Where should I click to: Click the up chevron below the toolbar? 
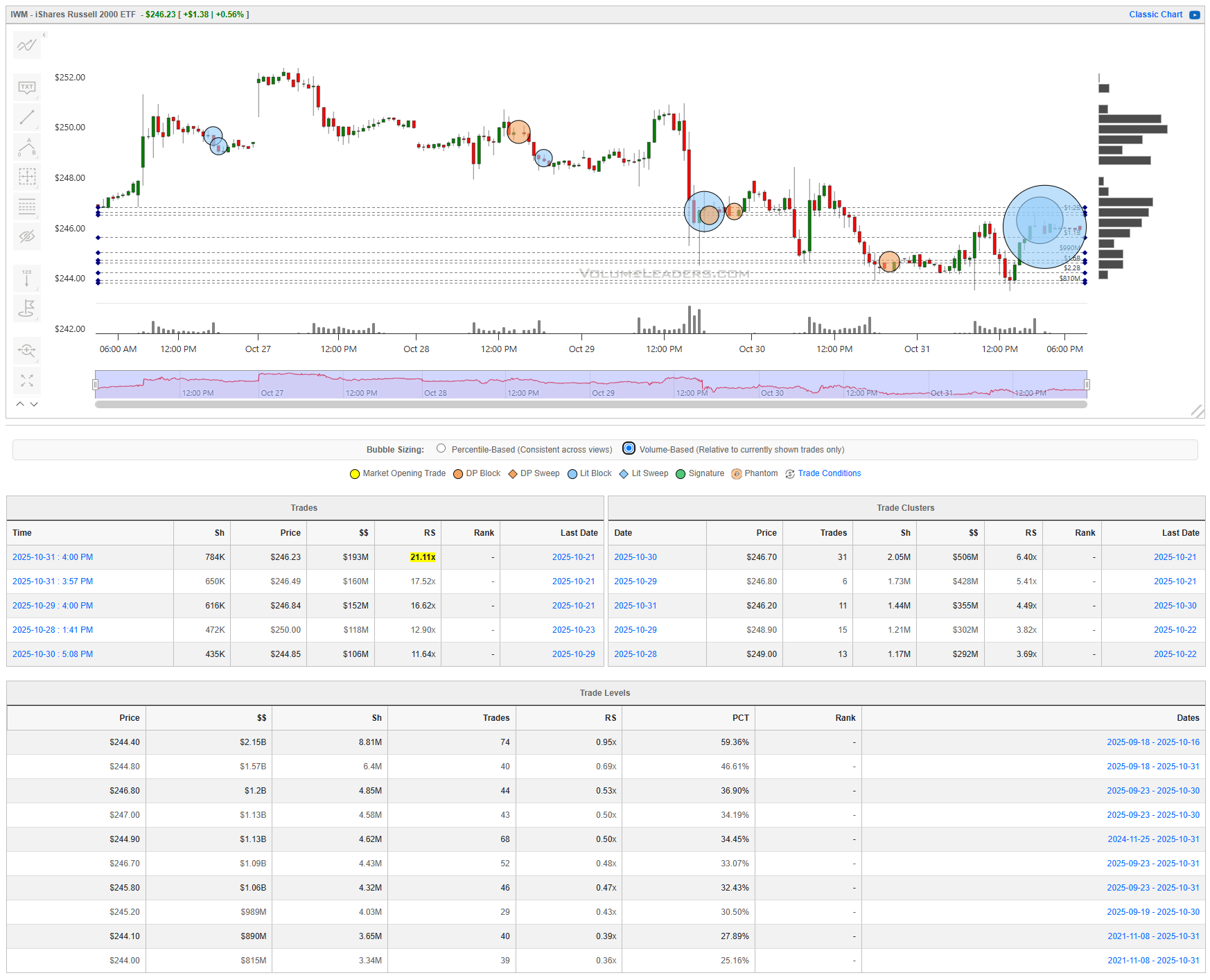20,403
